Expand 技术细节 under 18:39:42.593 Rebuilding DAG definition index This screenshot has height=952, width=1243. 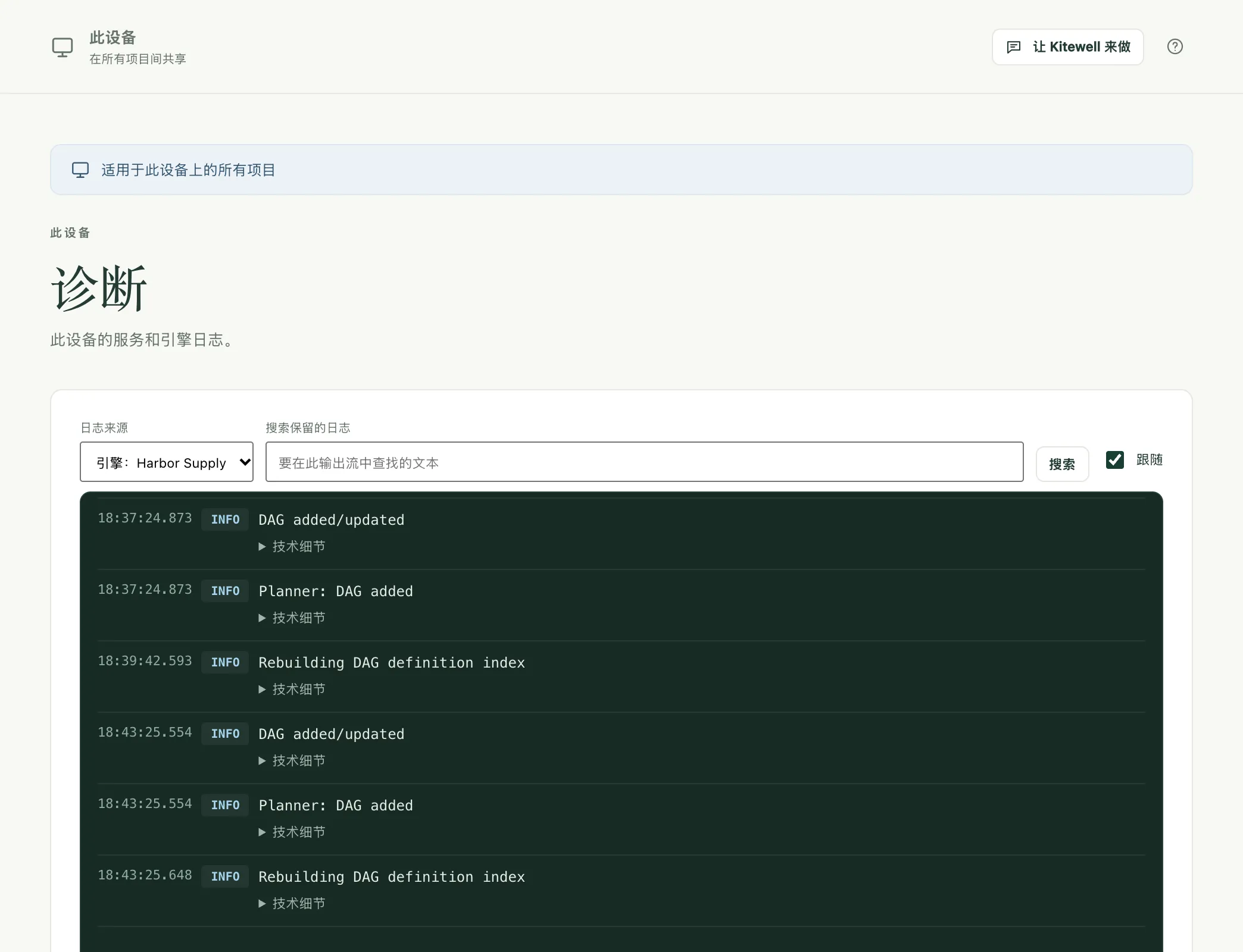click(x=292, y=689)
